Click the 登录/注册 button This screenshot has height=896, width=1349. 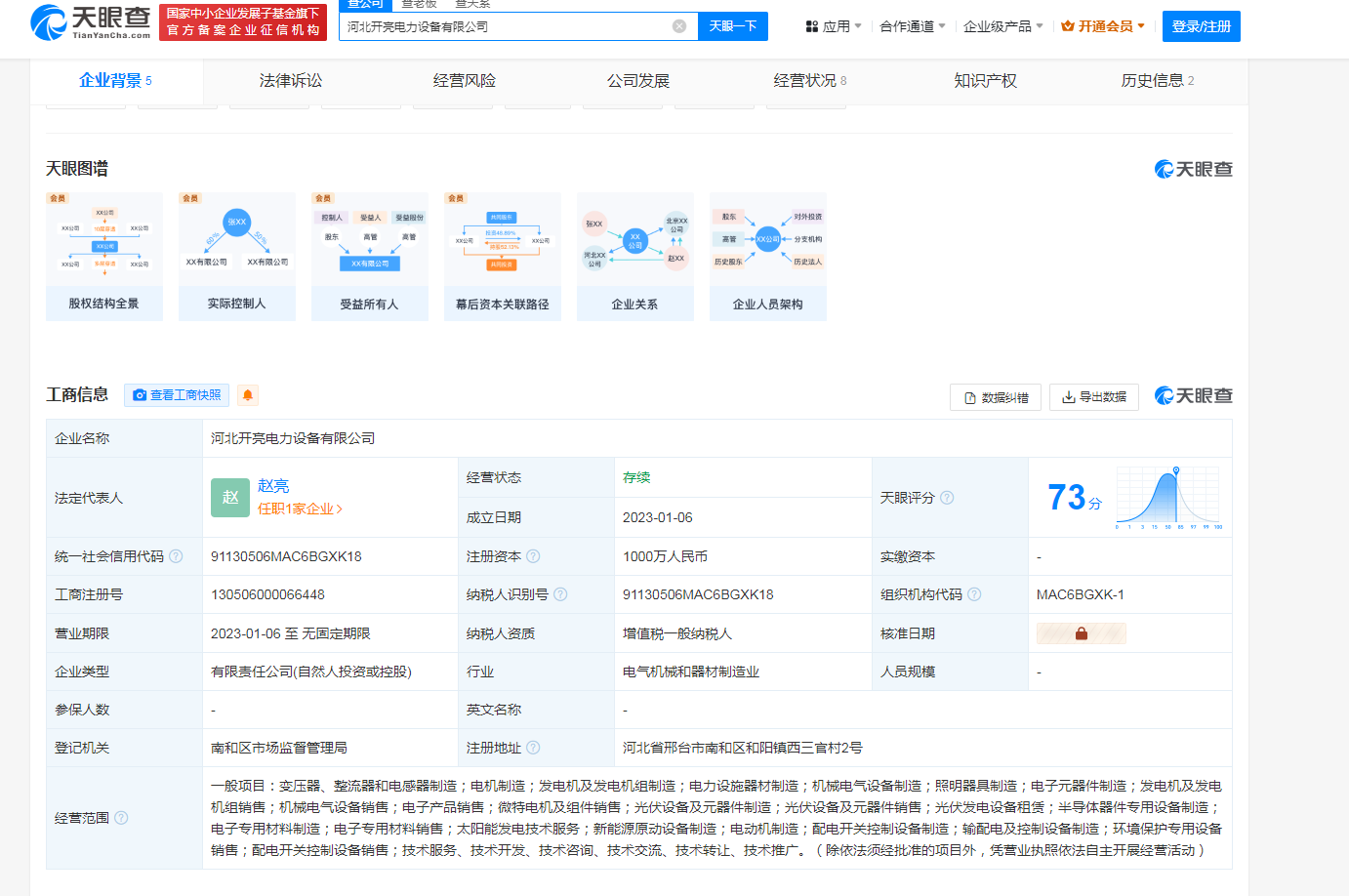tap(1202, 26)
